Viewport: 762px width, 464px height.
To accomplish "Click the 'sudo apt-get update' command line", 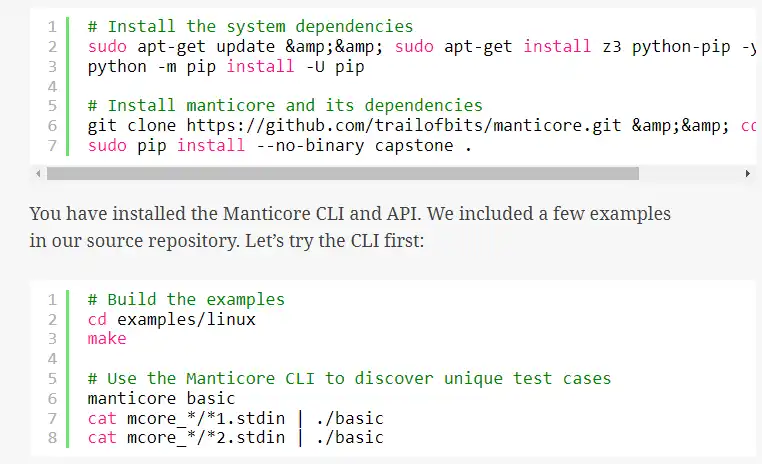I will [x=422, y=47].
